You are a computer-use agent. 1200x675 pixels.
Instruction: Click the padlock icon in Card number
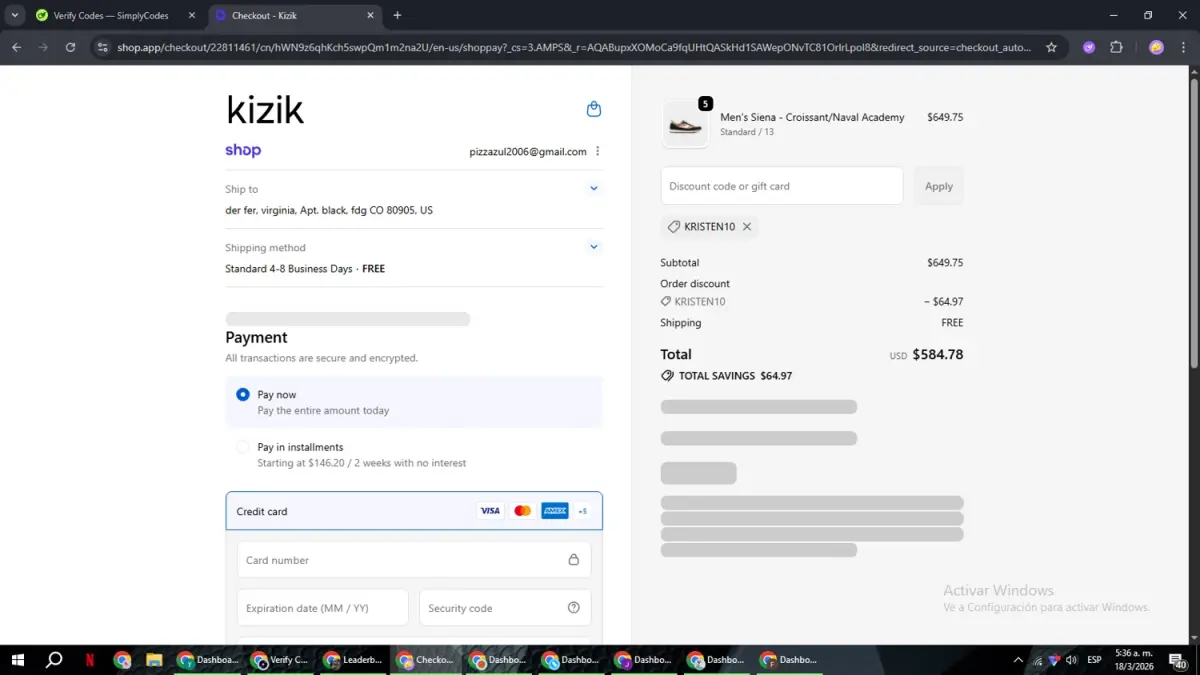coord(574,560)
